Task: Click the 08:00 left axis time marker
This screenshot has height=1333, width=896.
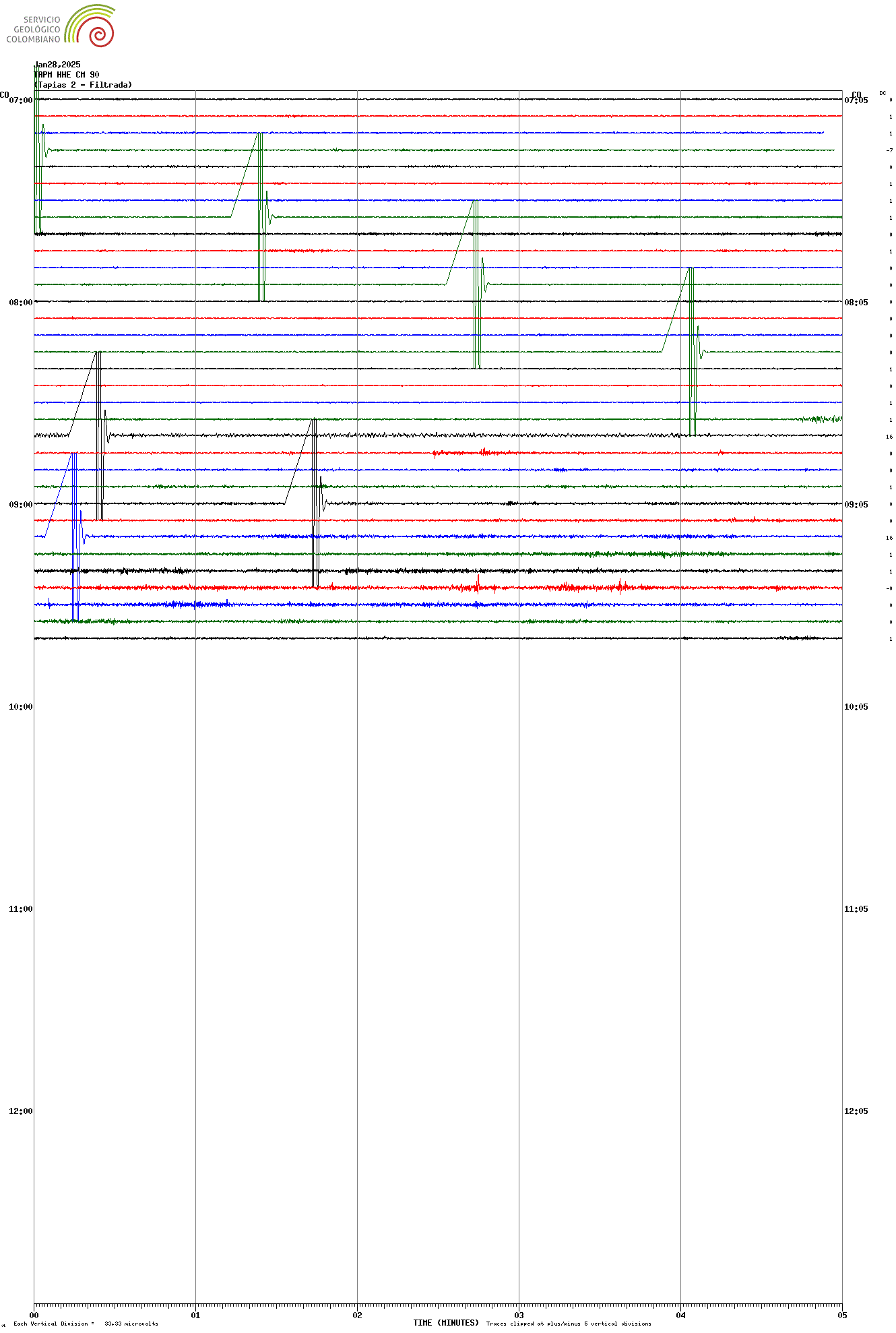Action: pos(21,303)
